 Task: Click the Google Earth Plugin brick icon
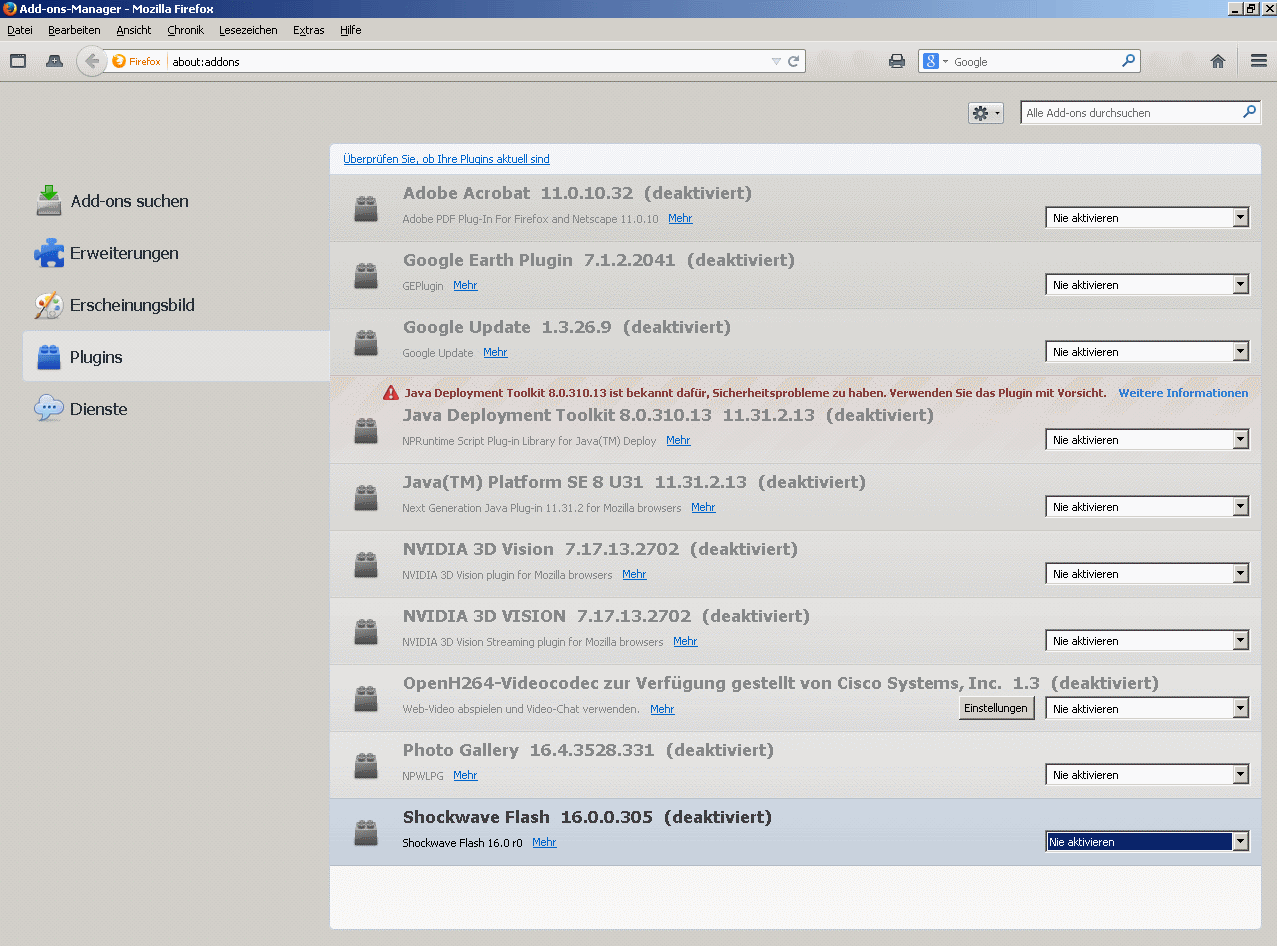point(366,275)
